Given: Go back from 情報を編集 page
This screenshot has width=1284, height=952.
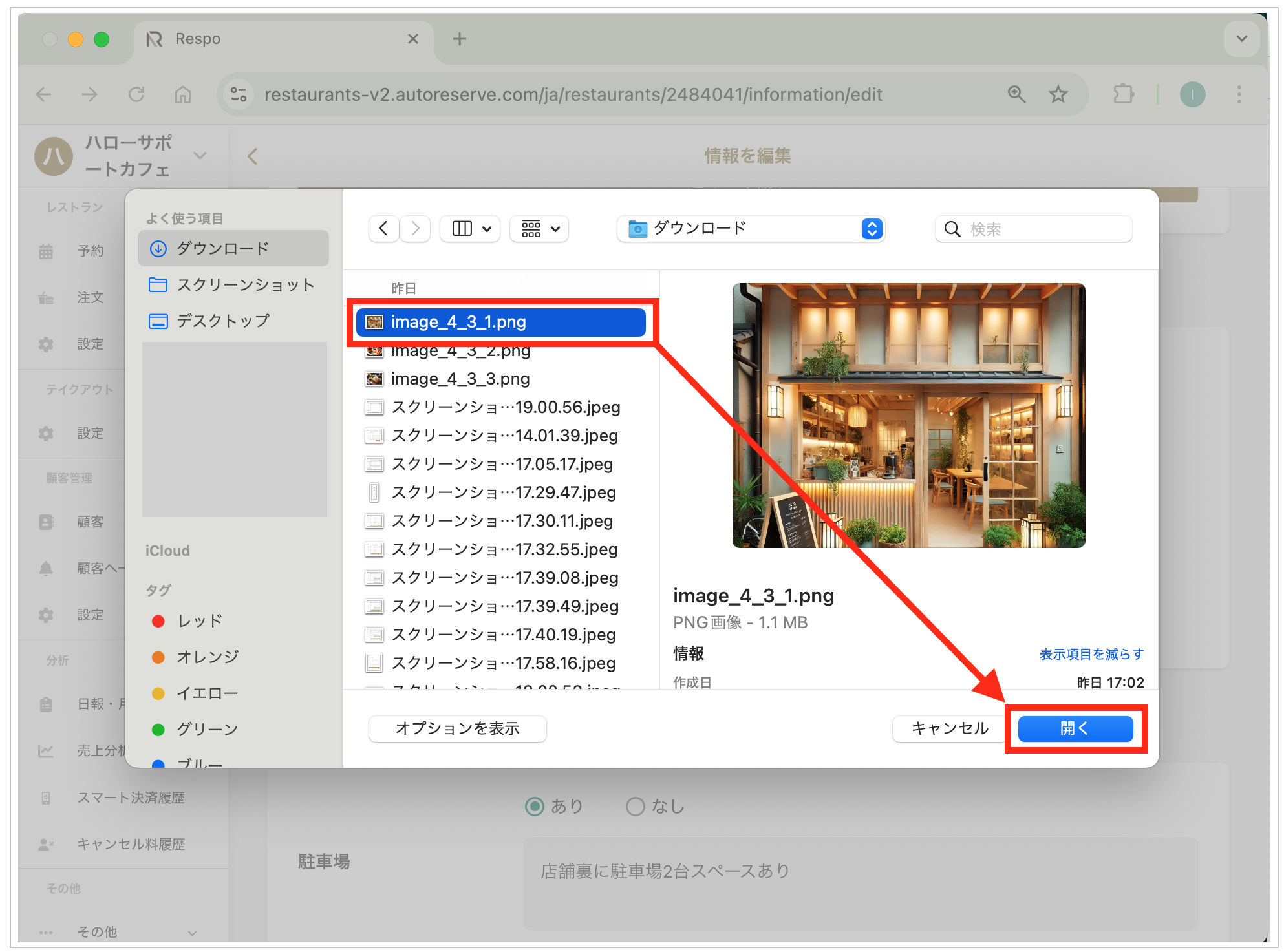Looking at the screenshot, I should [253, 156].
